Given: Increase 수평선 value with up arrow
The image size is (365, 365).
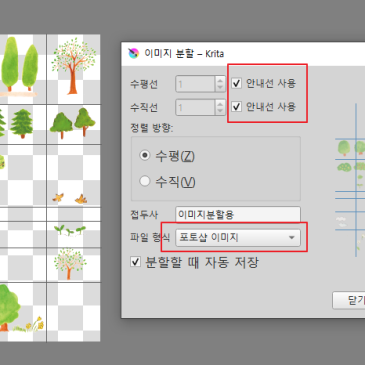Looking at the screenshot, I should pos(220,80).
